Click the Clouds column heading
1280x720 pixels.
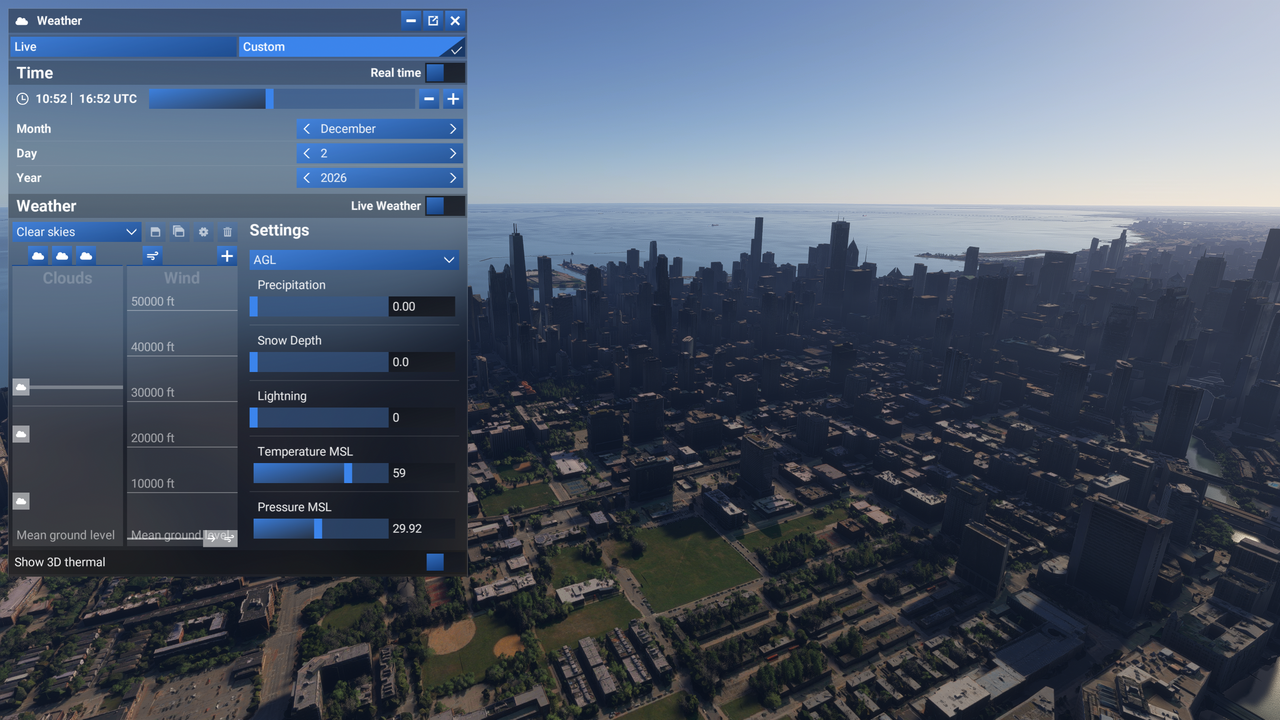67,278
